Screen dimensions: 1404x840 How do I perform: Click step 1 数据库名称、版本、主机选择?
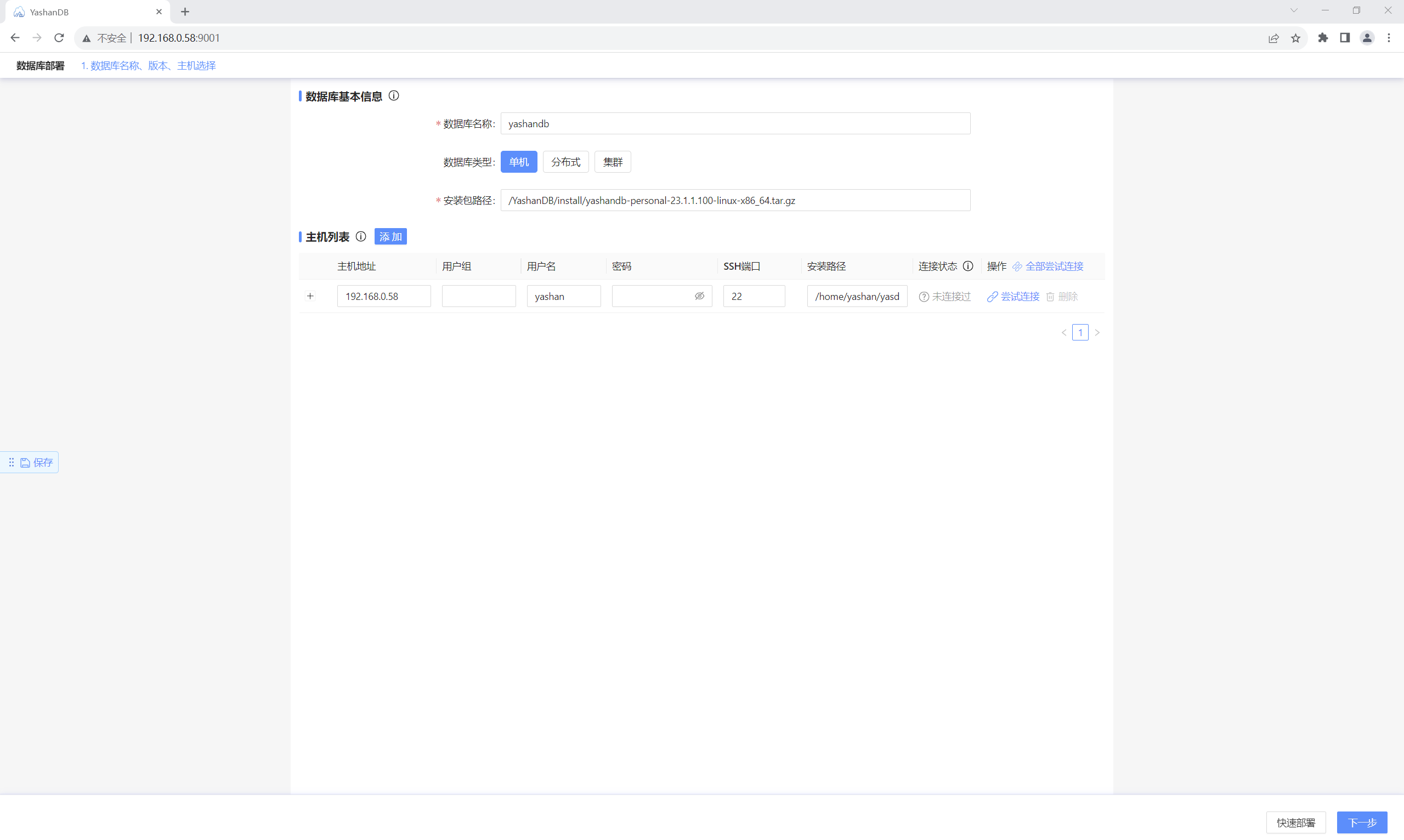click(x=148, y=66)
